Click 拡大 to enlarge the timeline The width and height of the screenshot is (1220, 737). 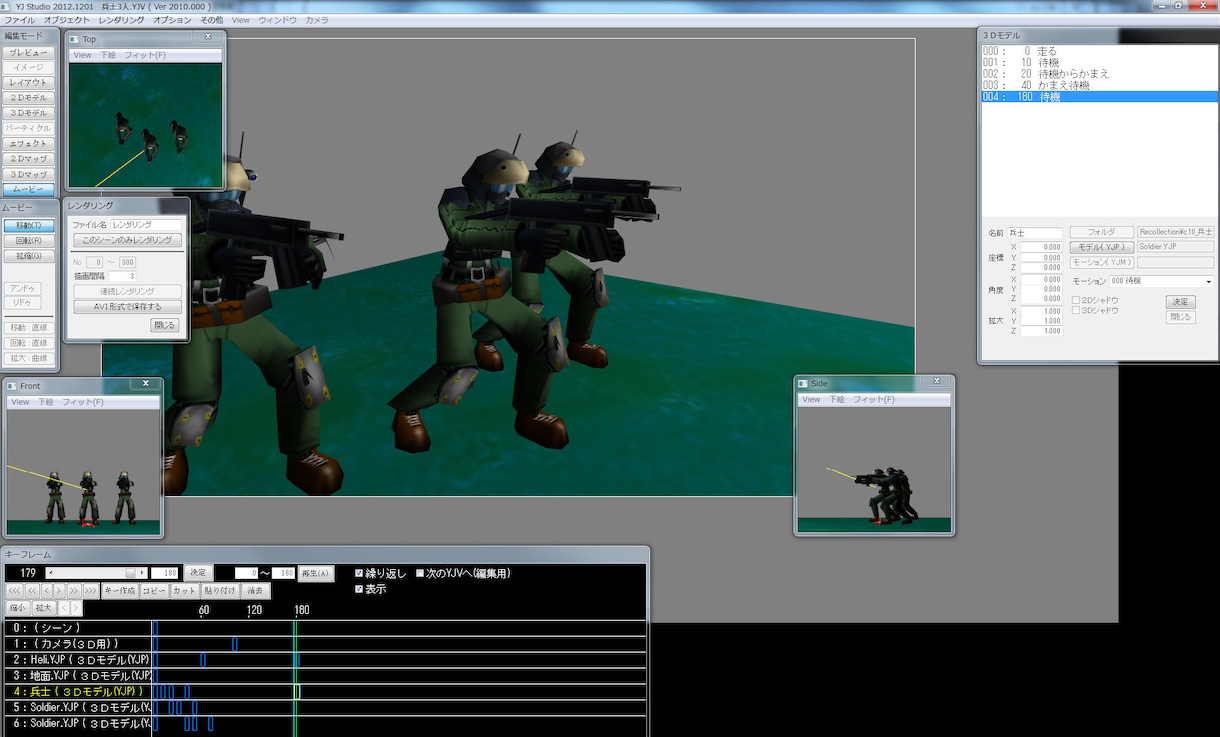tap(43, 607)
